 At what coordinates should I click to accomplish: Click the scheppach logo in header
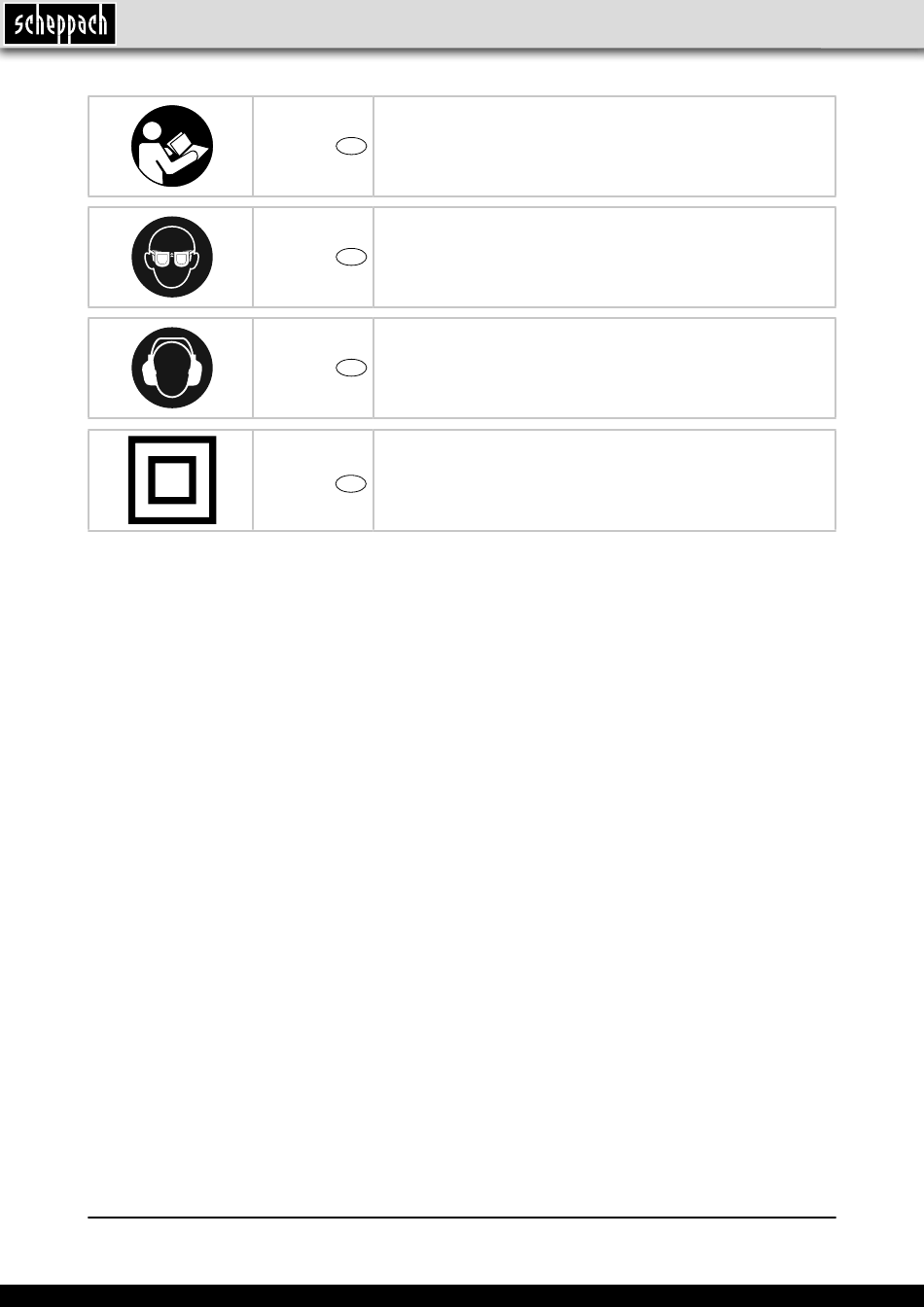point(59,23)
